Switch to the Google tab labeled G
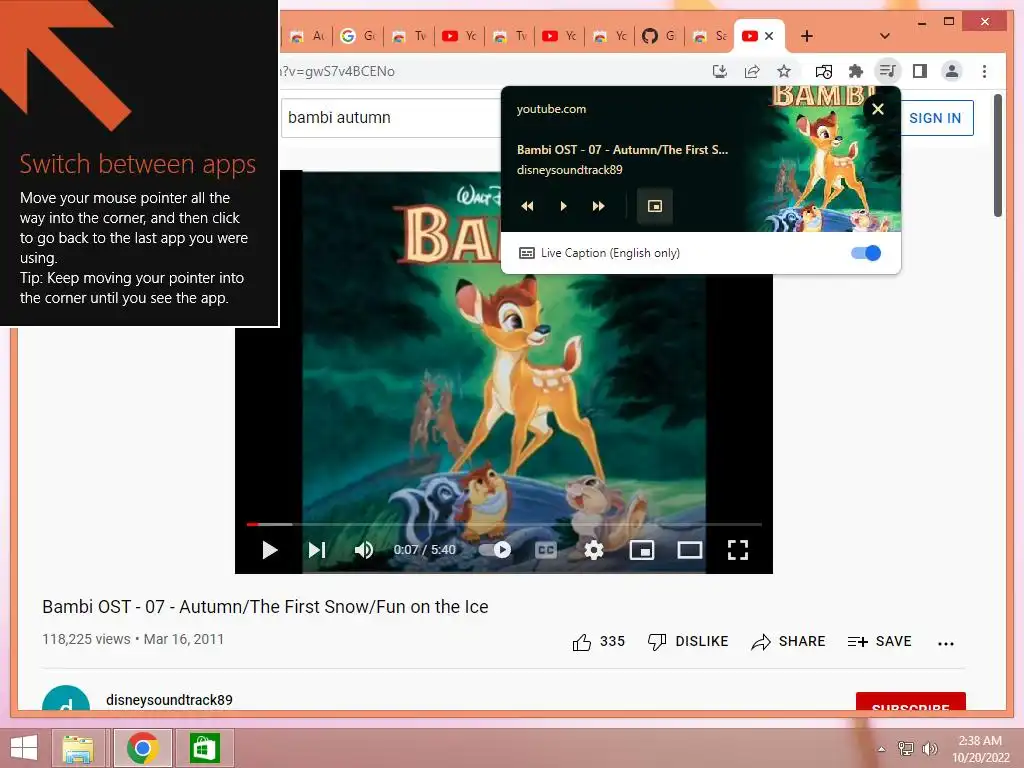1024x768 pixels. click(x=357, y=36)
